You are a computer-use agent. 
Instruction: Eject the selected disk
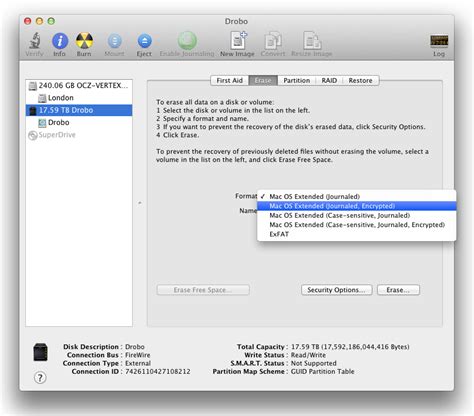click(144, 41)
